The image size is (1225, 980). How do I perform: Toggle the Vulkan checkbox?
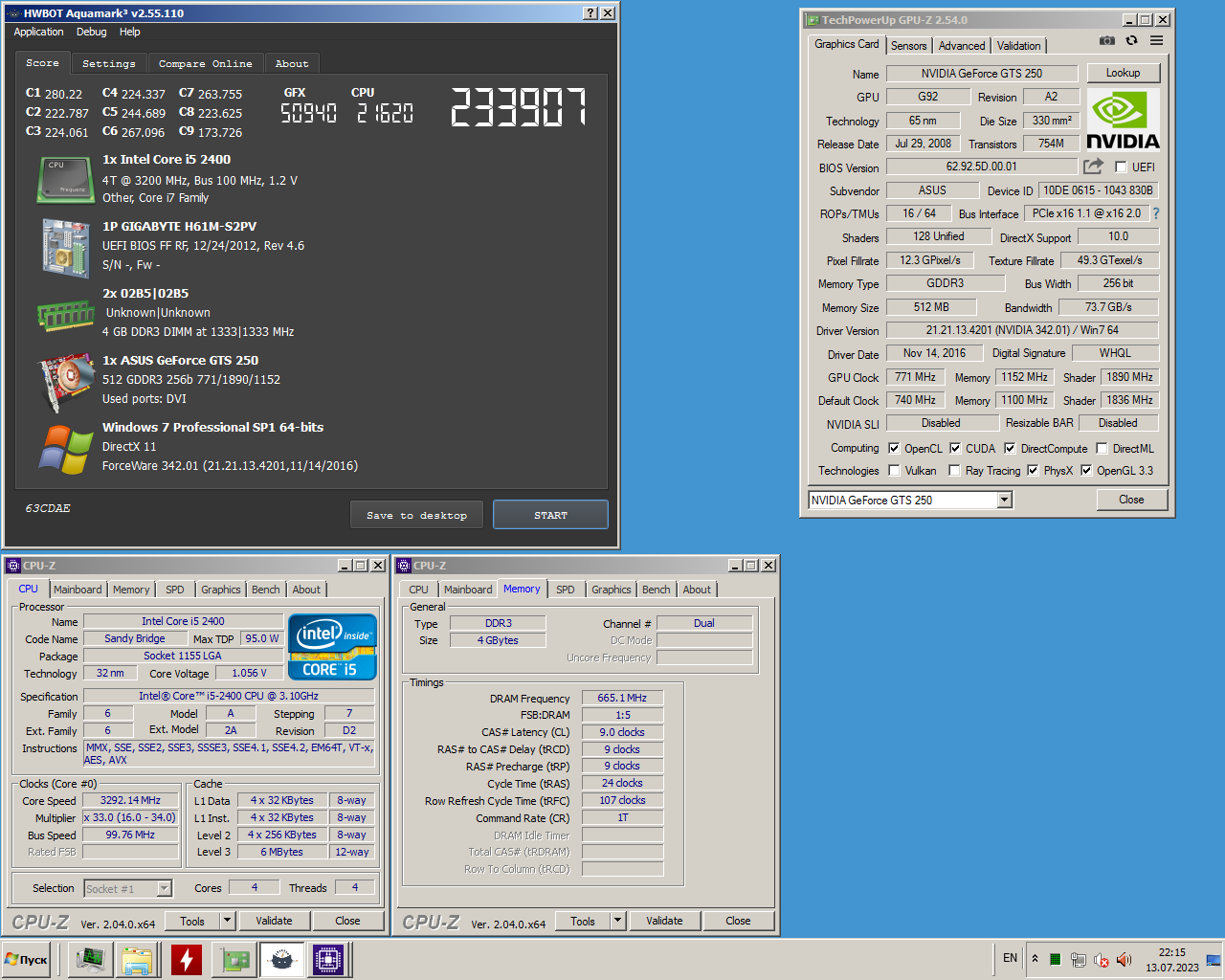[894, 470]
